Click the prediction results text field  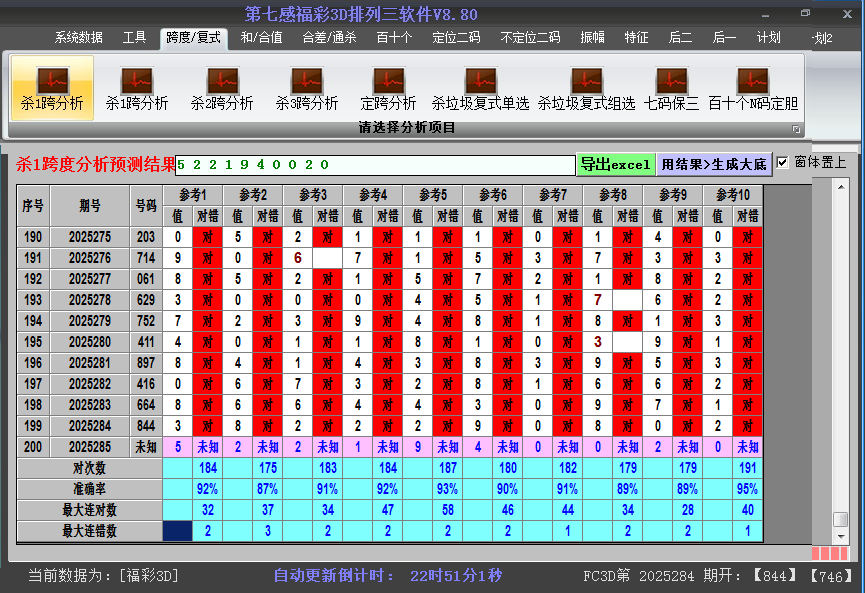click(375, 165)
